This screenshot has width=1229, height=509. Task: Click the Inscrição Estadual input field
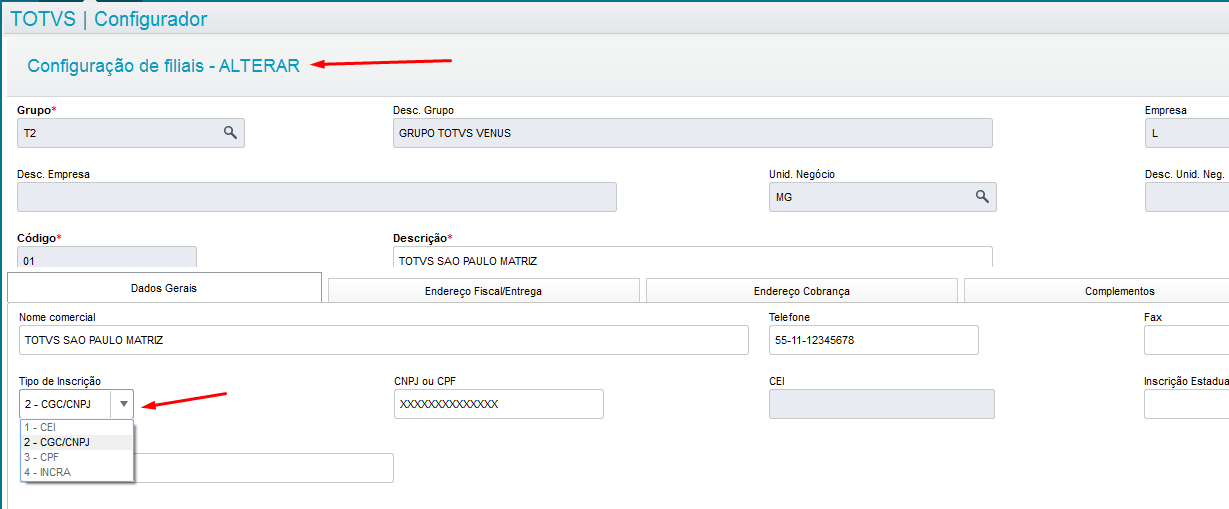click(x=1186, y=404)
